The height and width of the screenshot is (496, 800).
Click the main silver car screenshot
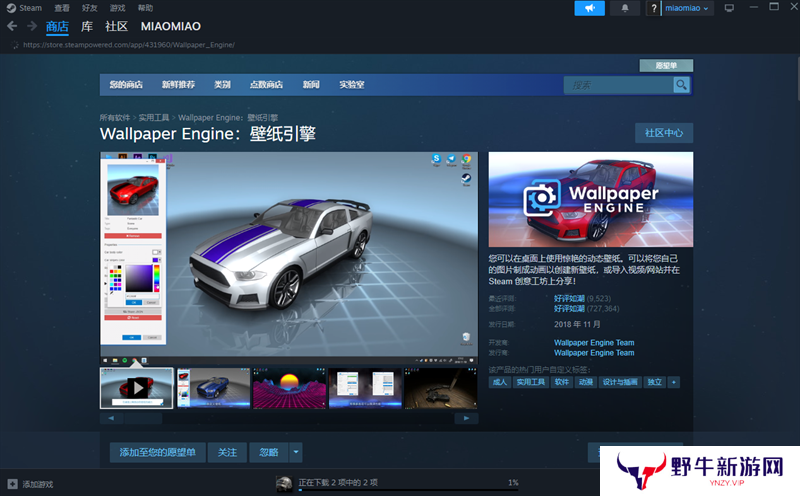click(x=289, y=259)
